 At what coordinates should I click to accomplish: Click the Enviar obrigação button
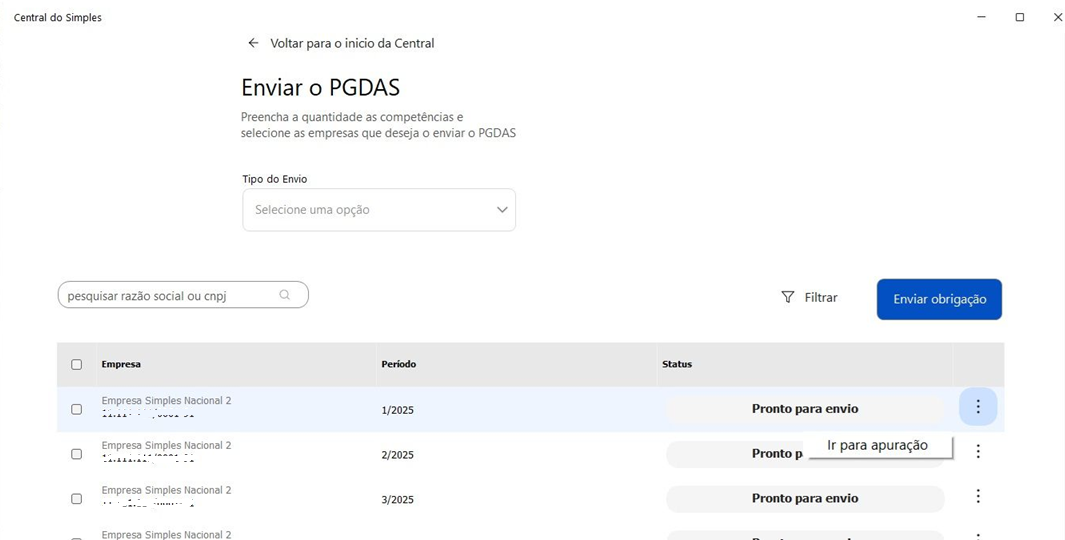pos(939,299)
